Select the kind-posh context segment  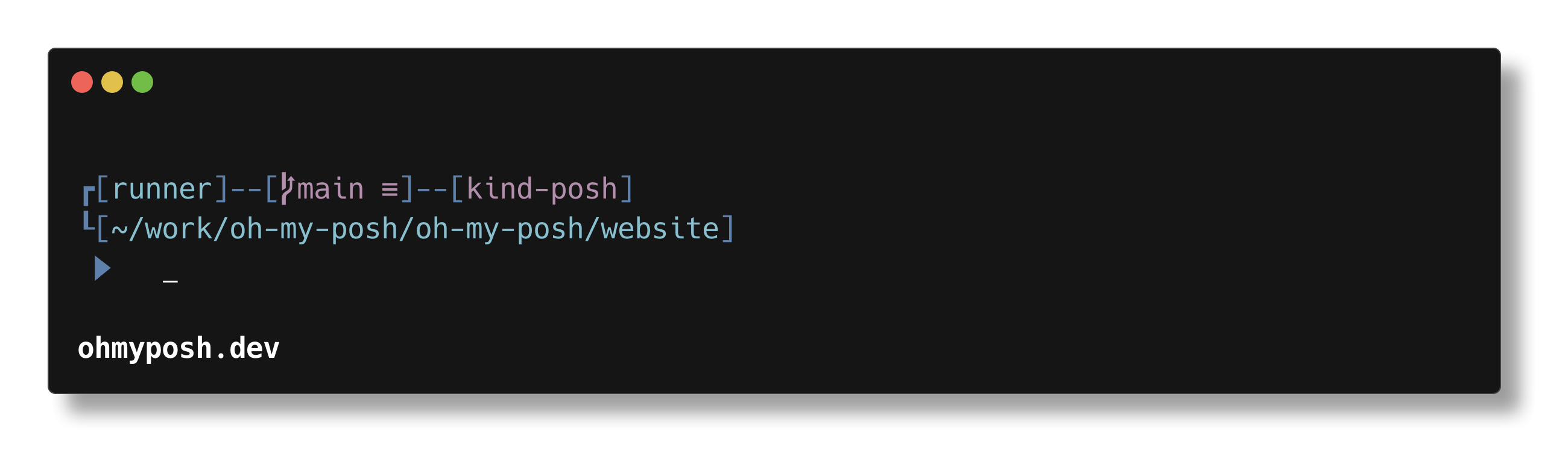tap(542, 189)
